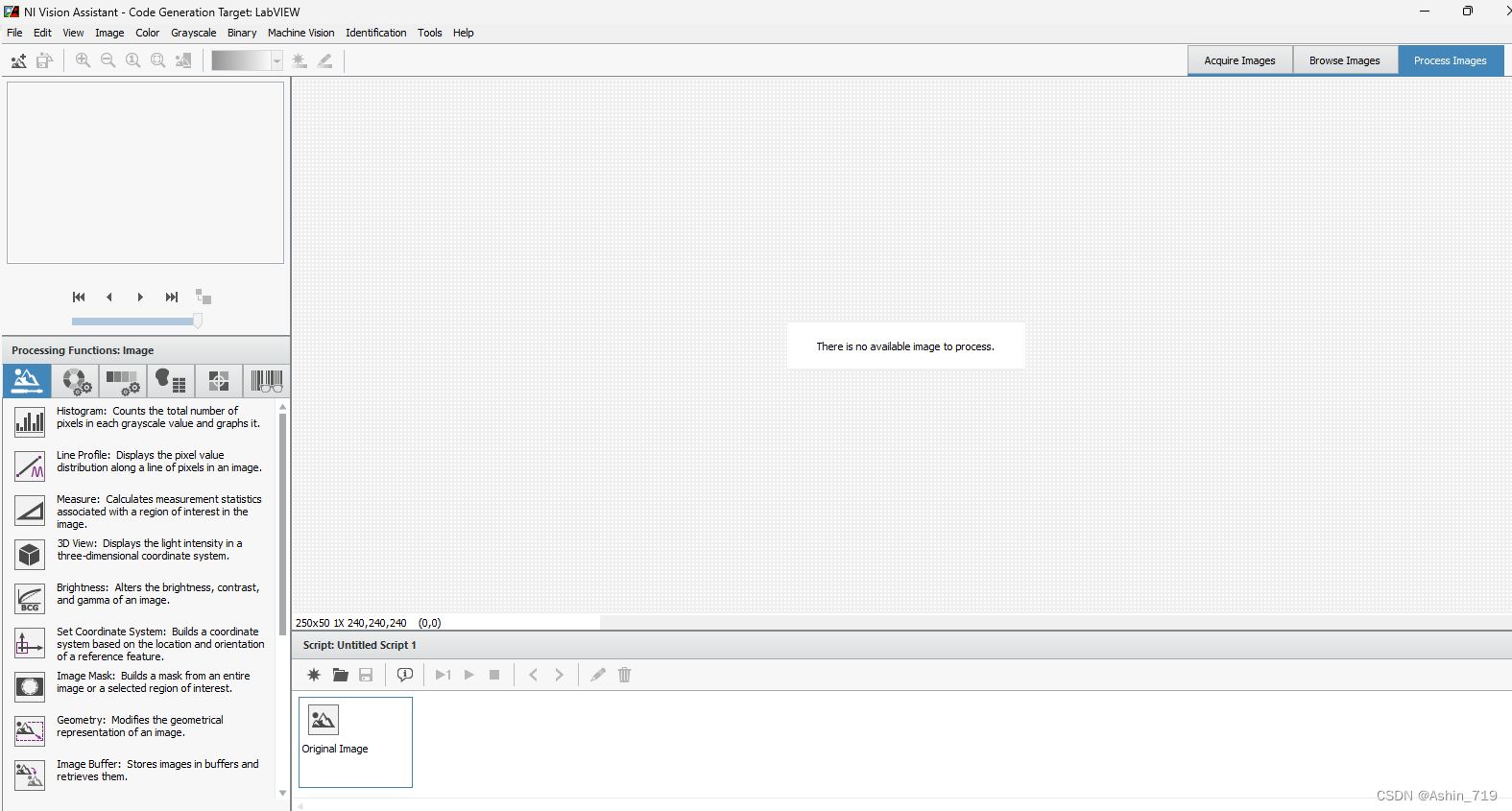Select the Grayscale processing functions tab

click(123, 381)
